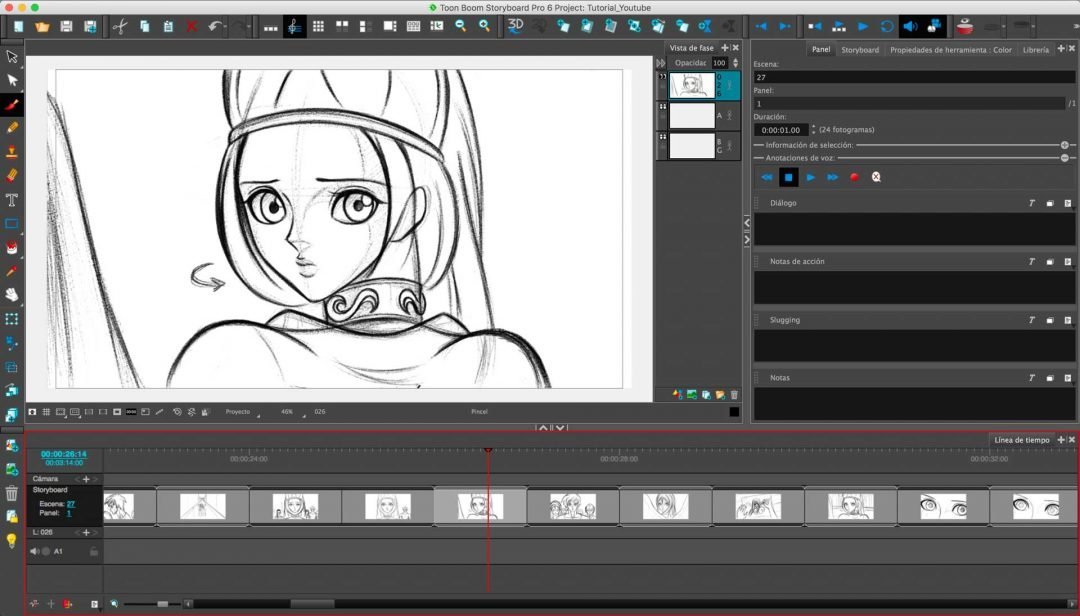Open the 46% zoom level dropdown
The height and width of the screenshot is (616, 1080).
(x=293, y=412)
